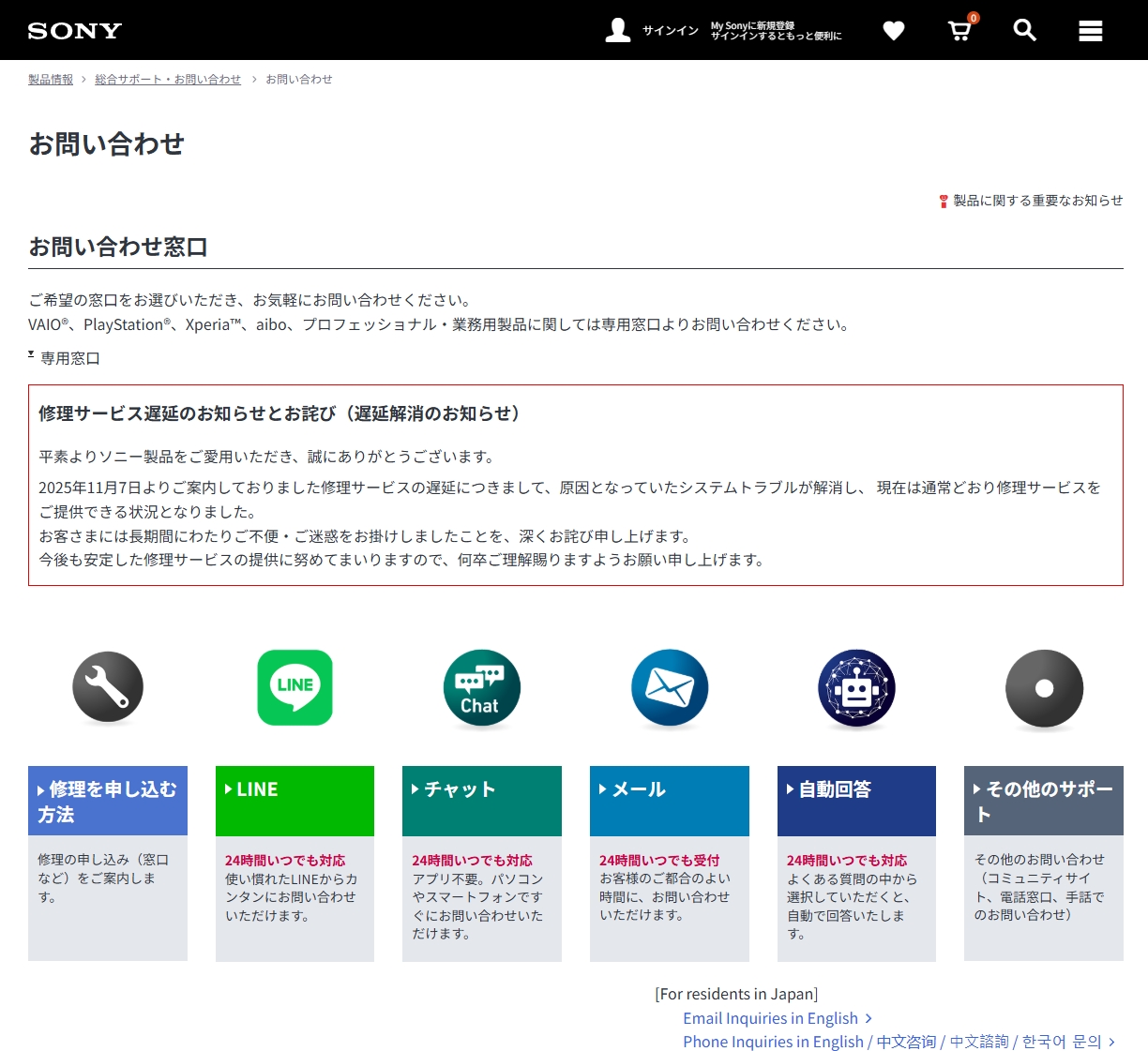Click the green LINE icon
The width and height of the screenshot is (1148, 1051).
[x=295, y=687]
